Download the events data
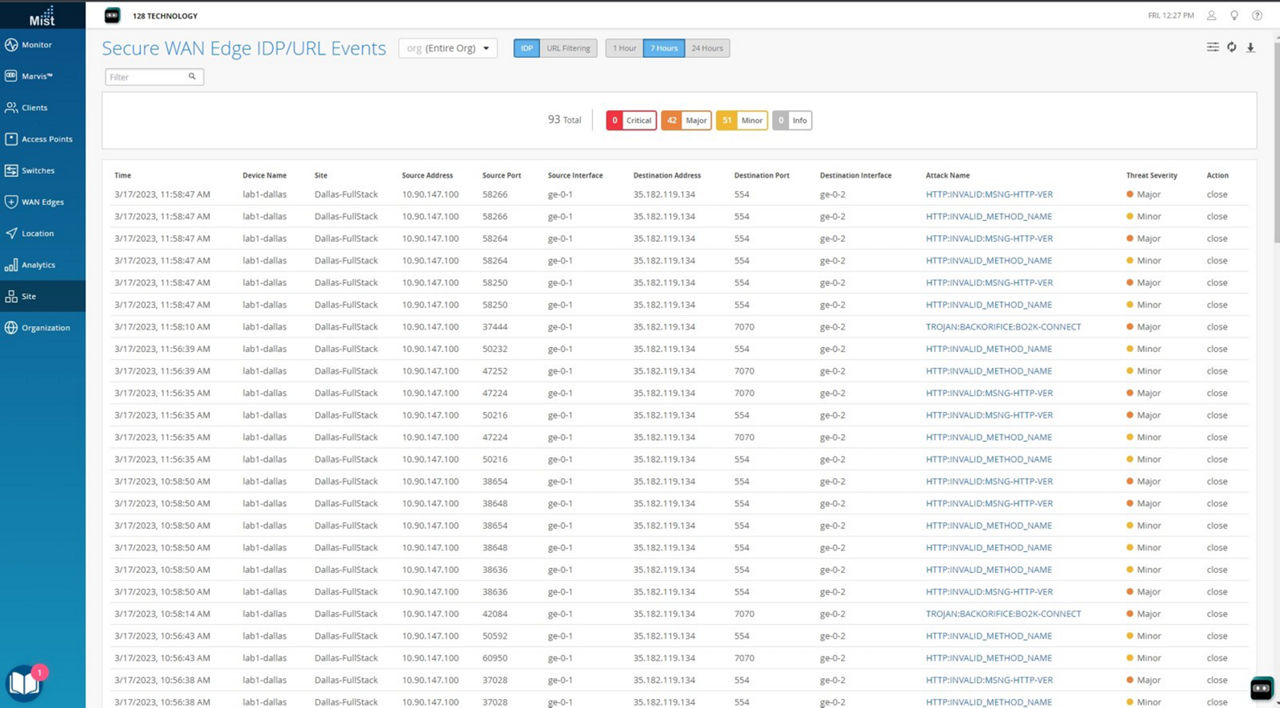This screenshot has height=708, width=1280. coord(1250,47)
